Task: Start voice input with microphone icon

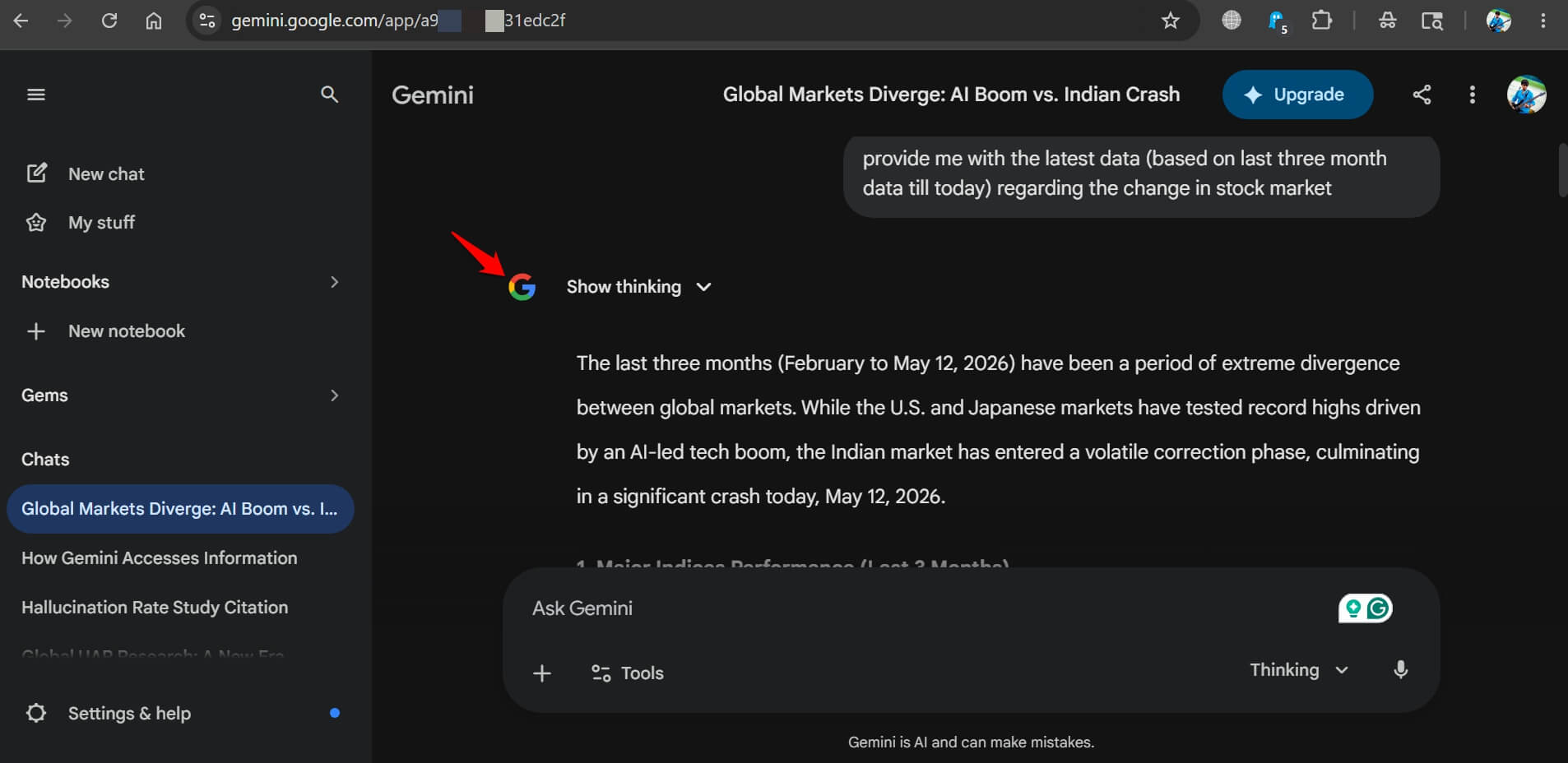Action: click(x=1400, y=670)
